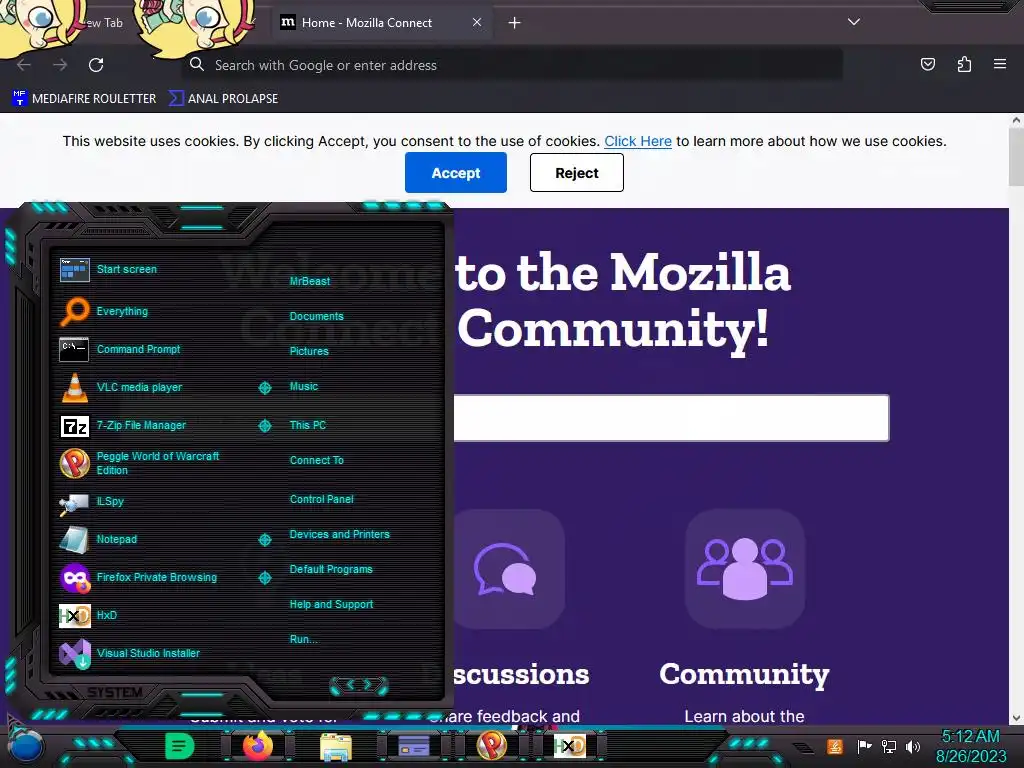Click the Java tray icon

click(x=835, y=746)
